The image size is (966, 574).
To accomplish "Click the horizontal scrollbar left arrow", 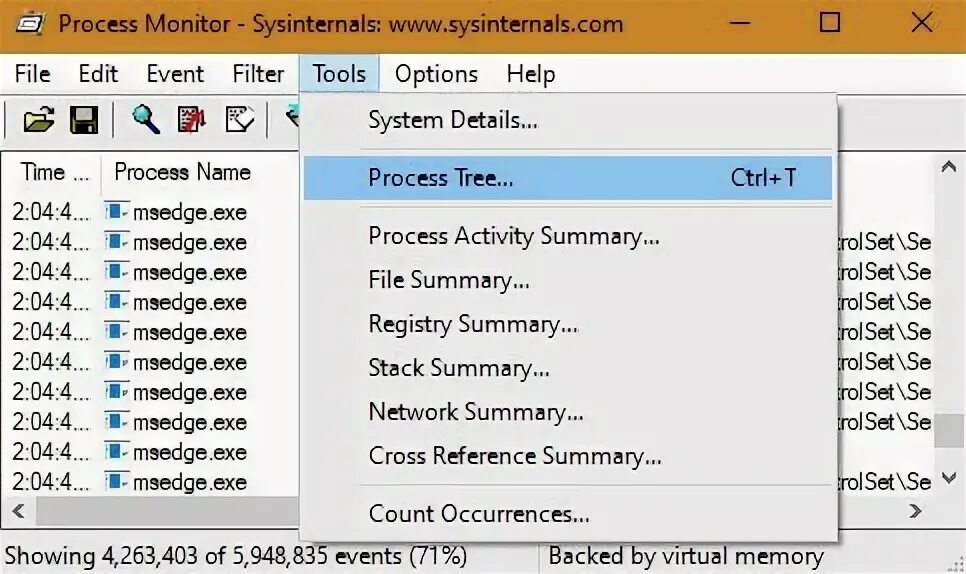I will click(17, 511).
